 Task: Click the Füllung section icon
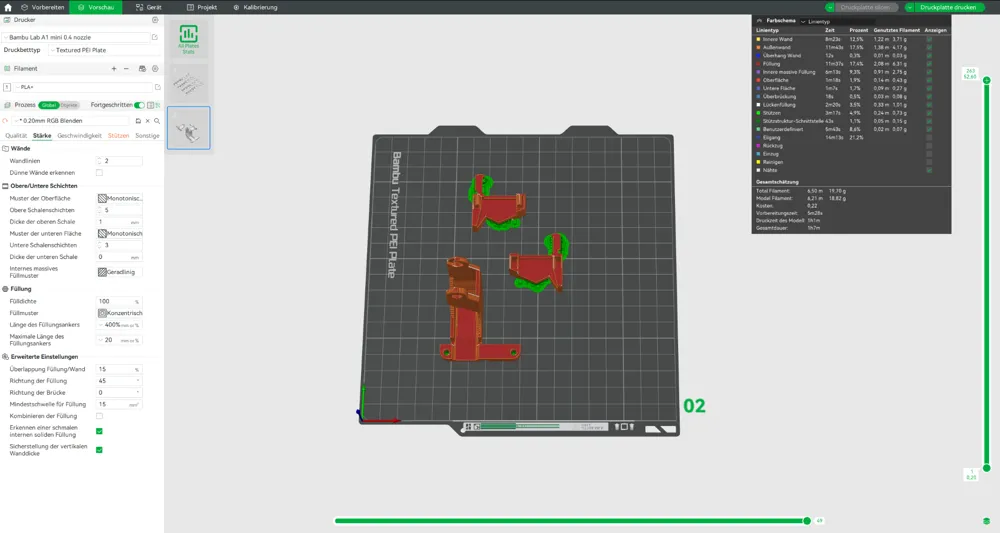pos(6,289)
